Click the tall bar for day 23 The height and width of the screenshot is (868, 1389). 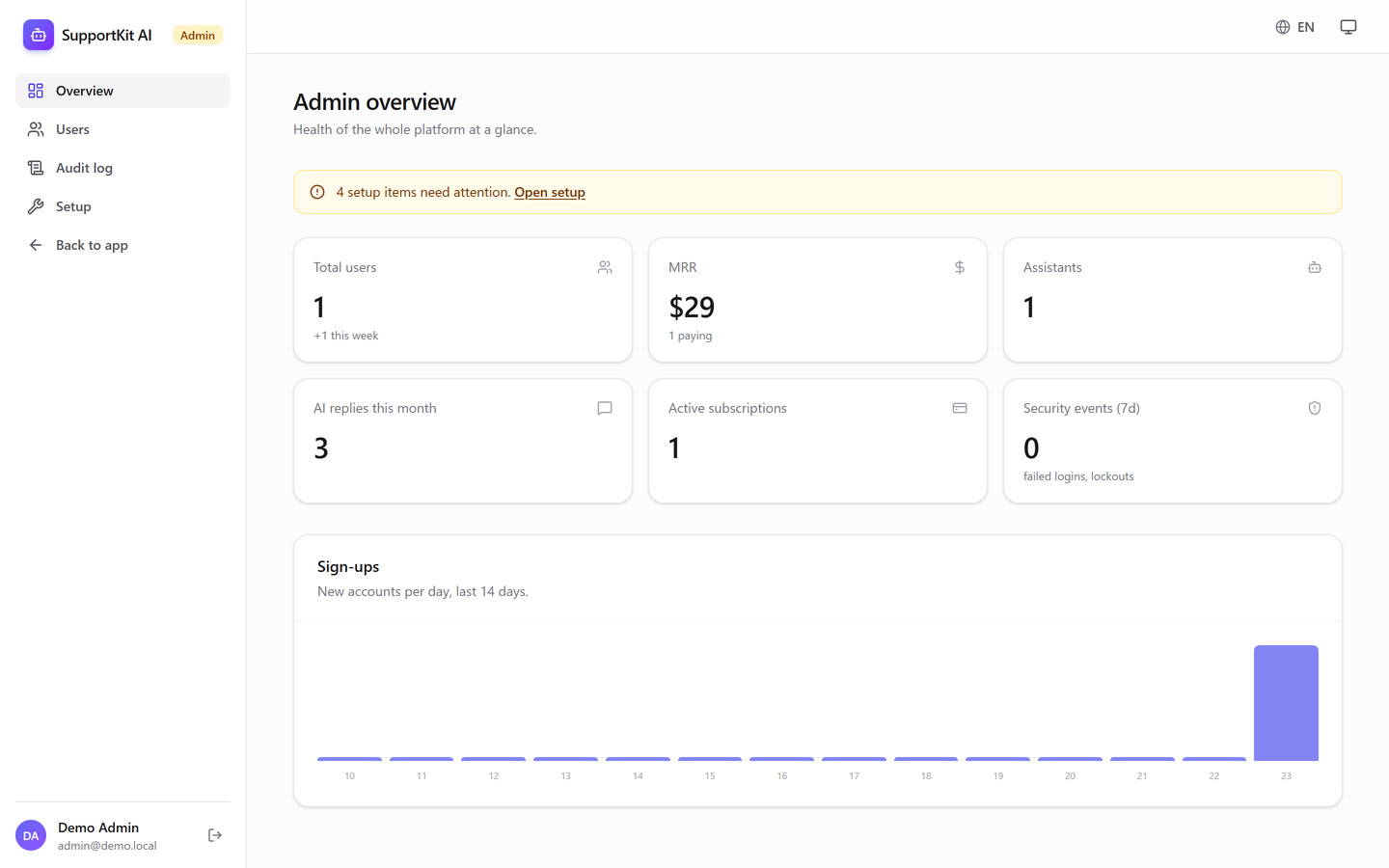click(x=1286, y=703)
